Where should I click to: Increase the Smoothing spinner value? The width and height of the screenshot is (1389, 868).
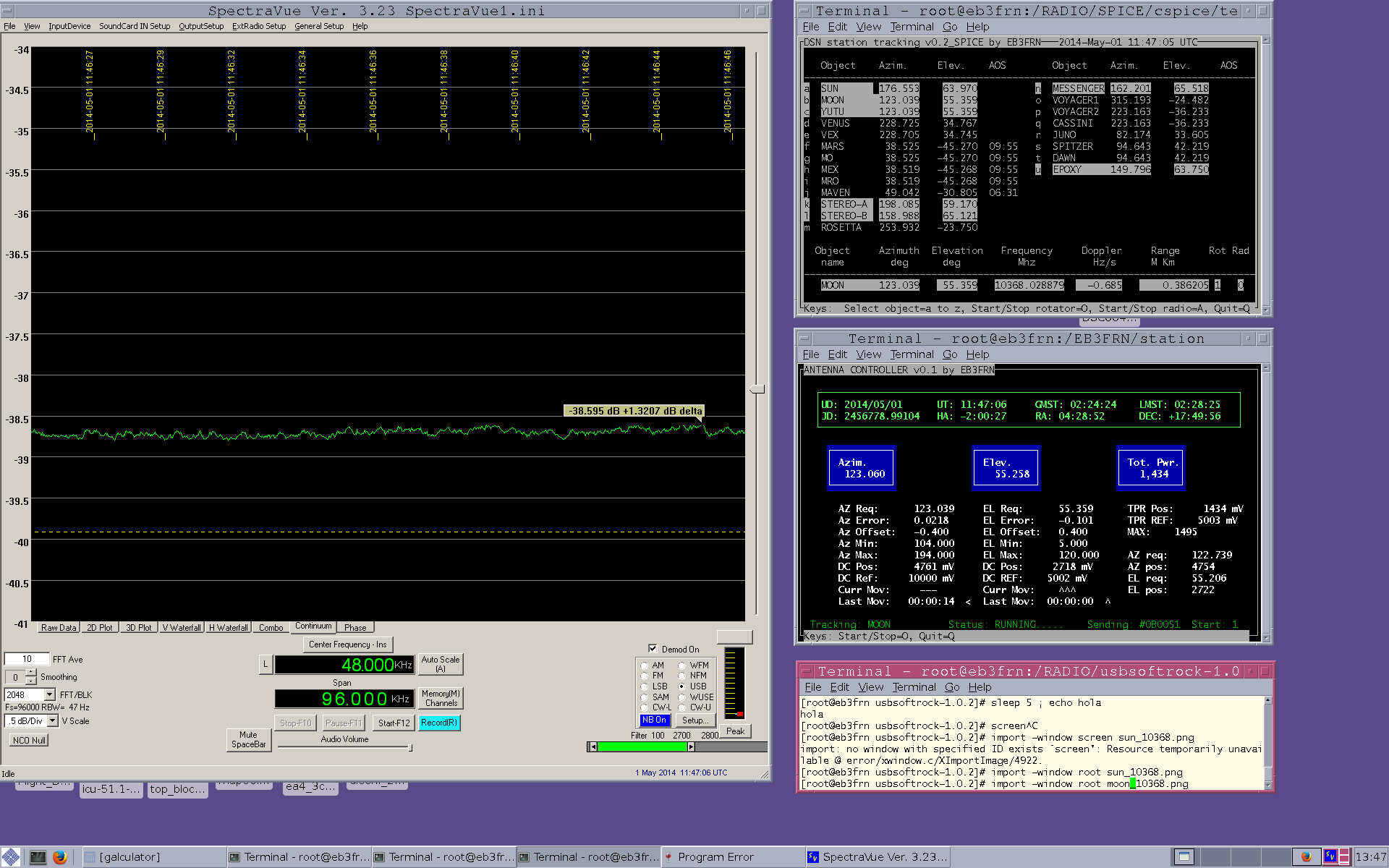(x=30, y=673)
